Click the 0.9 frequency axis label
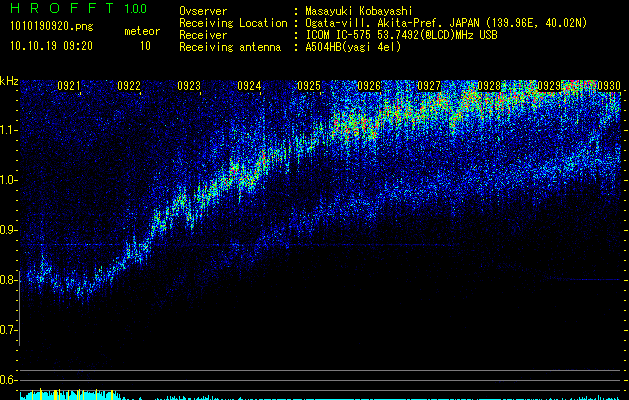The width and height of the screenshot is (629, 400). click(x=8, y=230)
